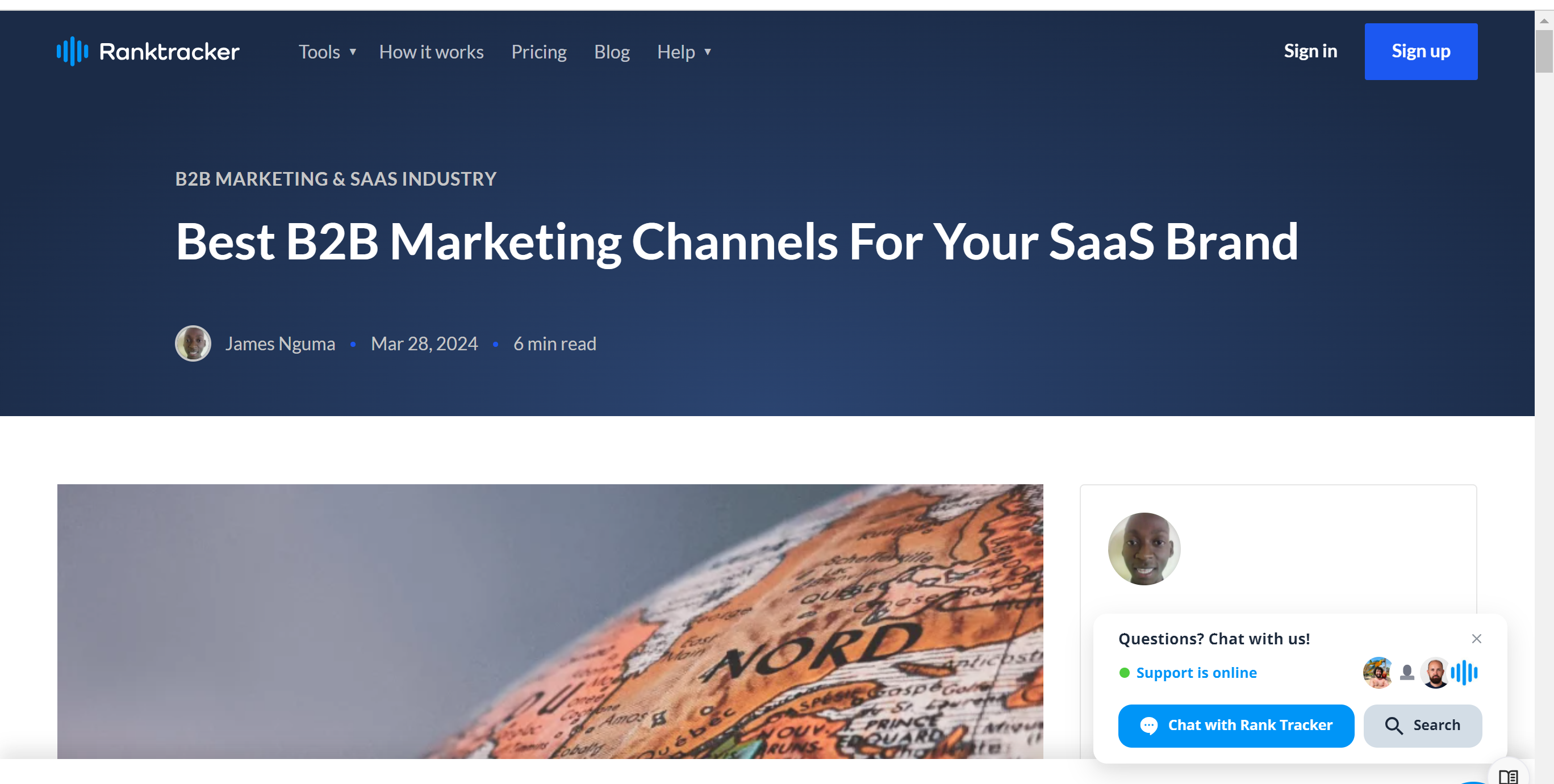The height and width of the screenshot is (784, 1554).
Task: Open the B2B Marketing & SaaS Industry category
Action: 336,178
